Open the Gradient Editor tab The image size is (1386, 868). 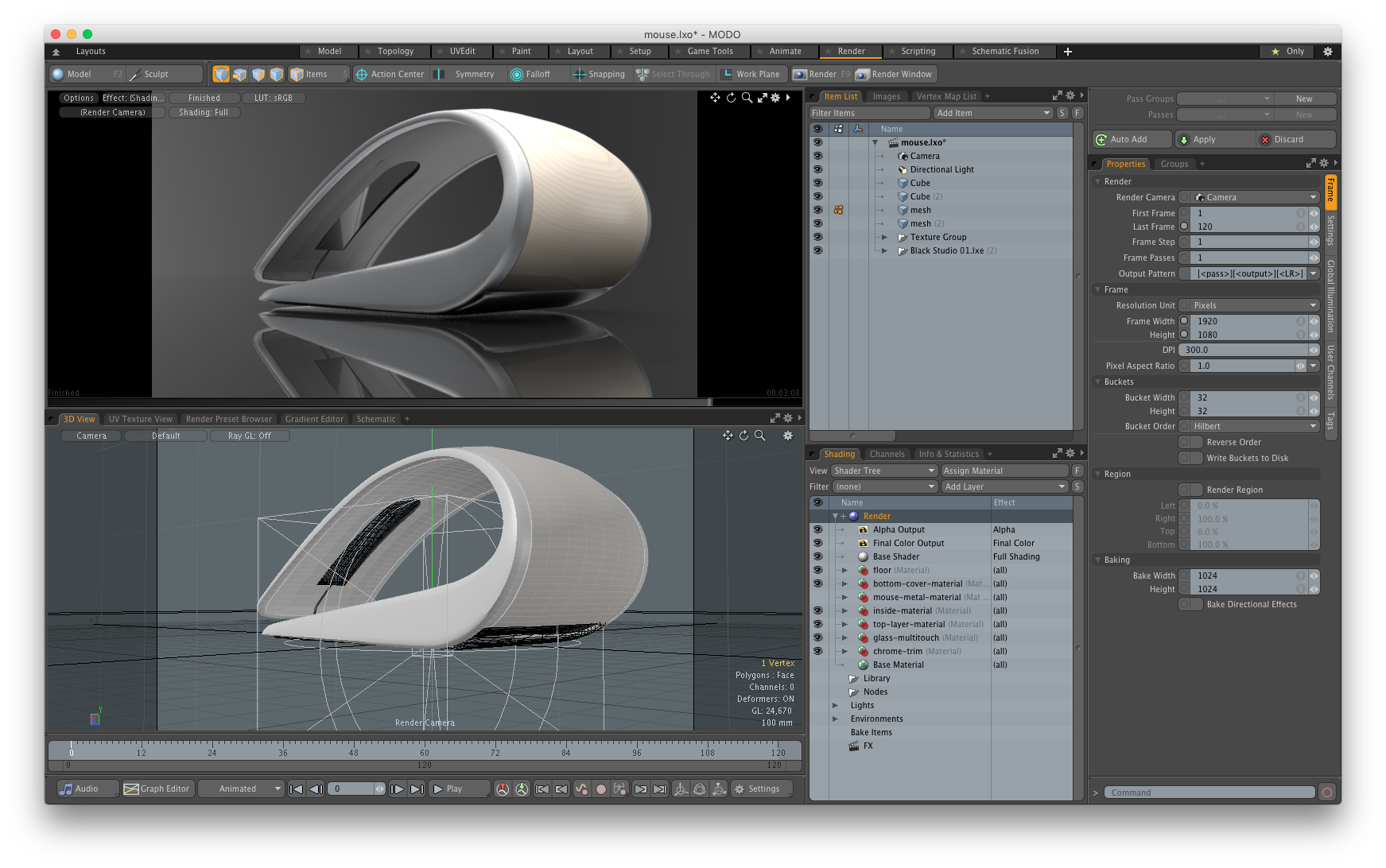[314, 419]
